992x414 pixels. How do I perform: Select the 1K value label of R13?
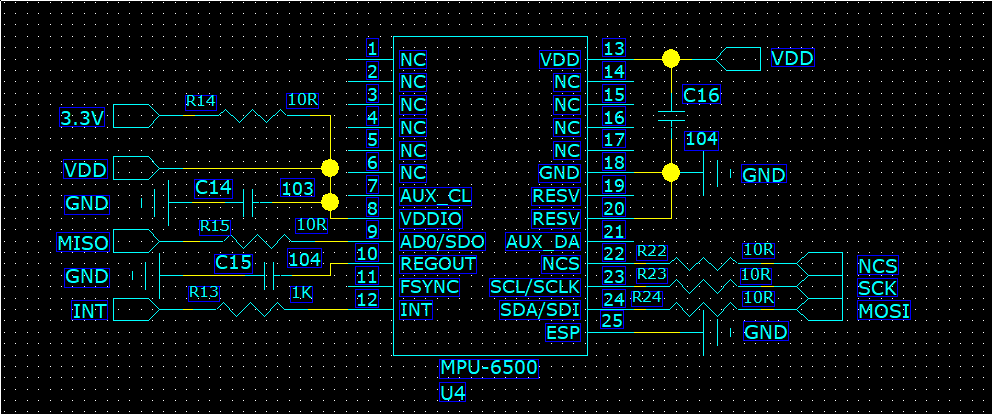301,294
